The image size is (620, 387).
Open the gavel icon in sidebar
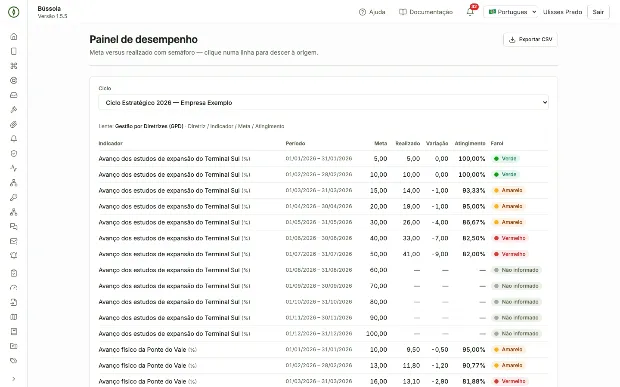coord(13,109)
